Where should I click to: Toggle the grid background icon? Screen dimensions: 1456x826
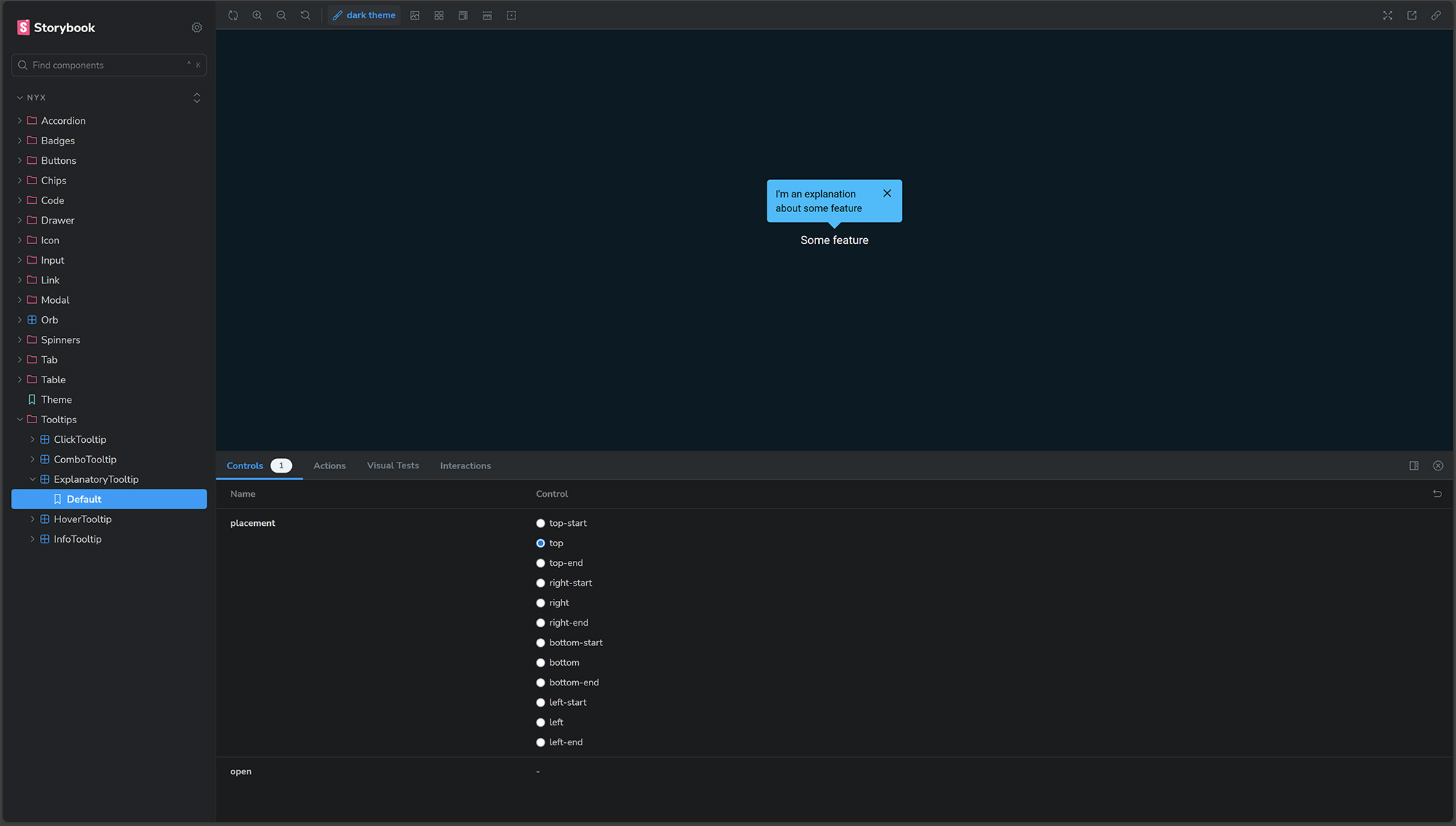(439, 15)
